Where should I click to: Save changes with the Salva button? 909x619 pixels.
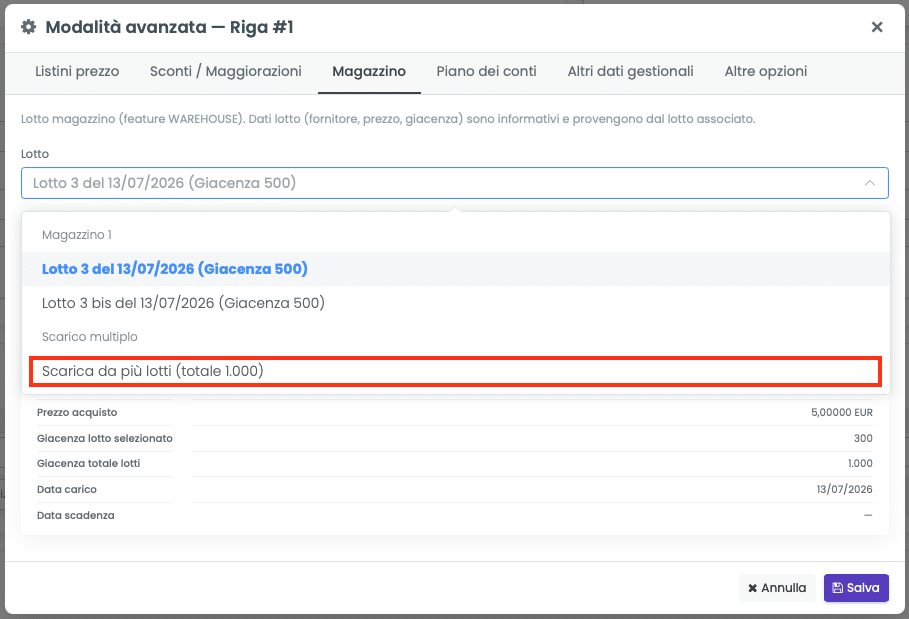(856, 588)
